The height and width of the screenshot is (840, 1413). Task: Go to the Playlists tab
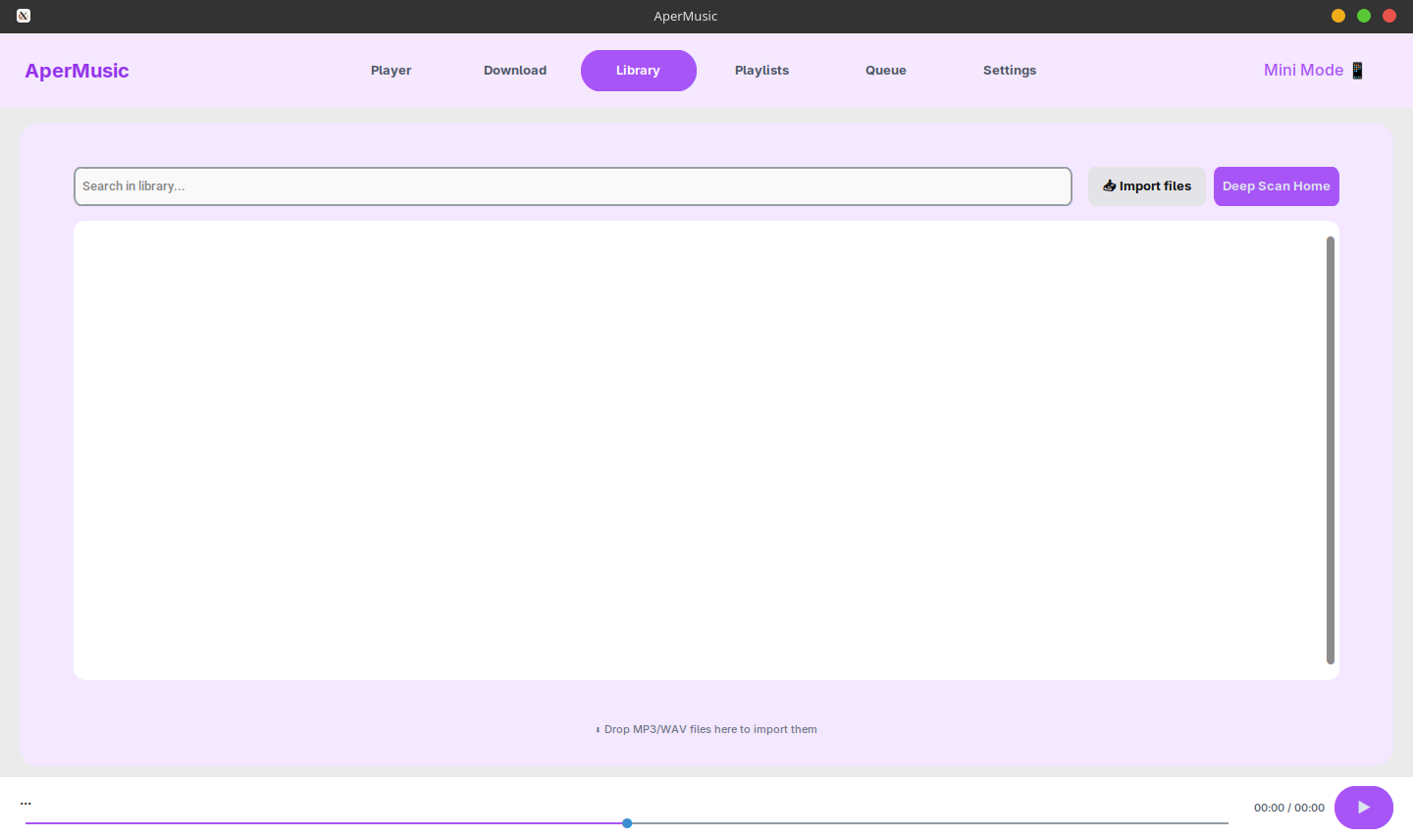(x=762, y=71)
